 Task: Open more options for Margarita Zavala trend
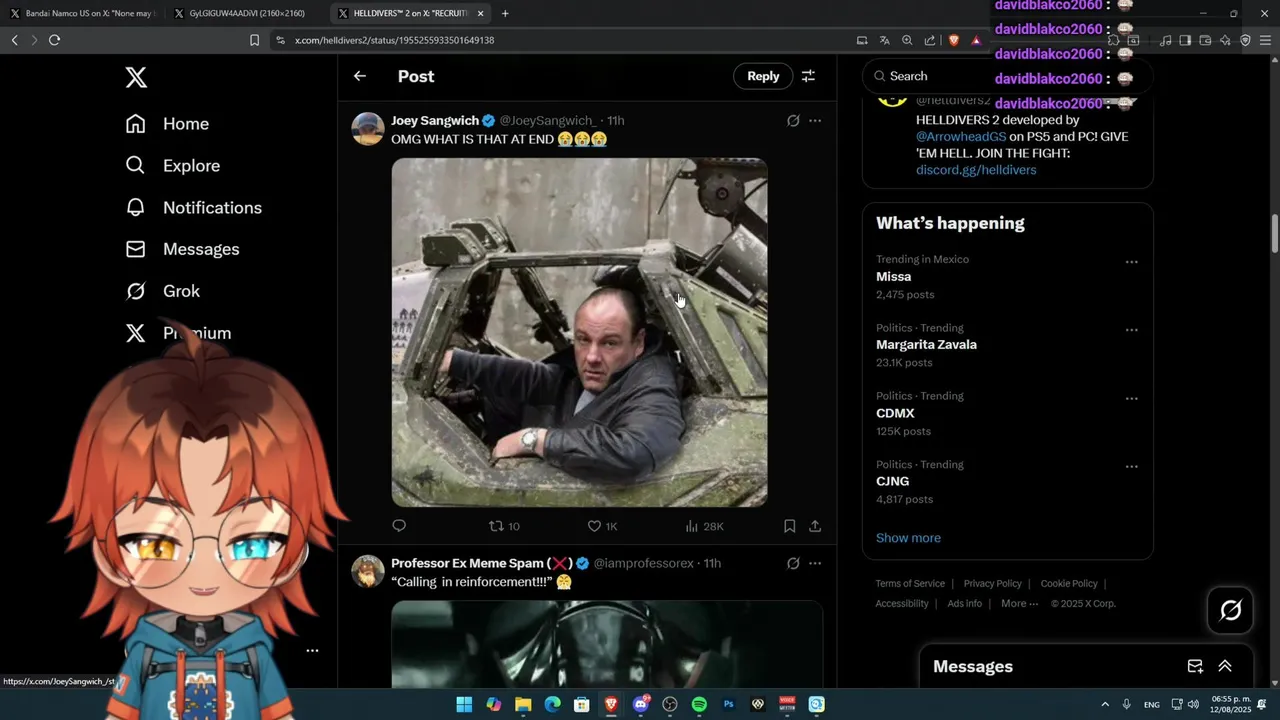pyautogui.click(x=1131, y=330)
